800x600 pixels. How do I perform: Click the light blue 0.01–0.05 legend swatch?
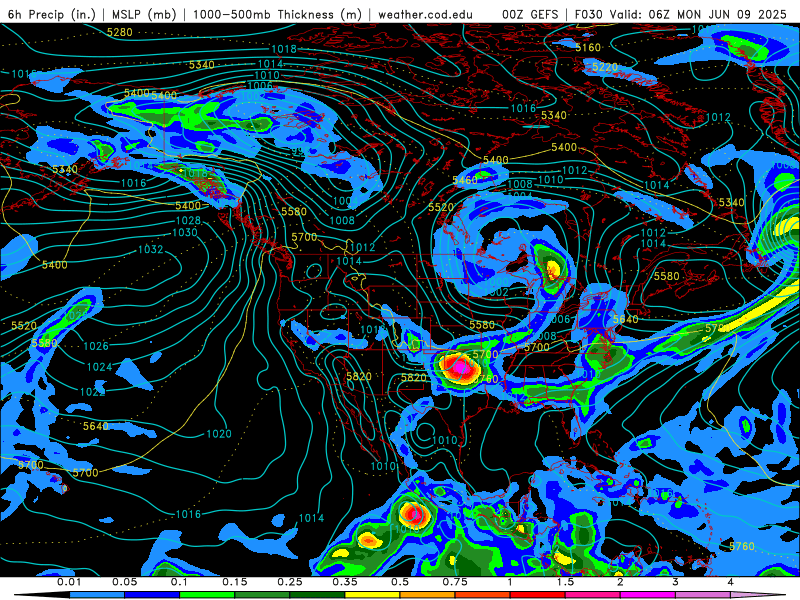96,595
